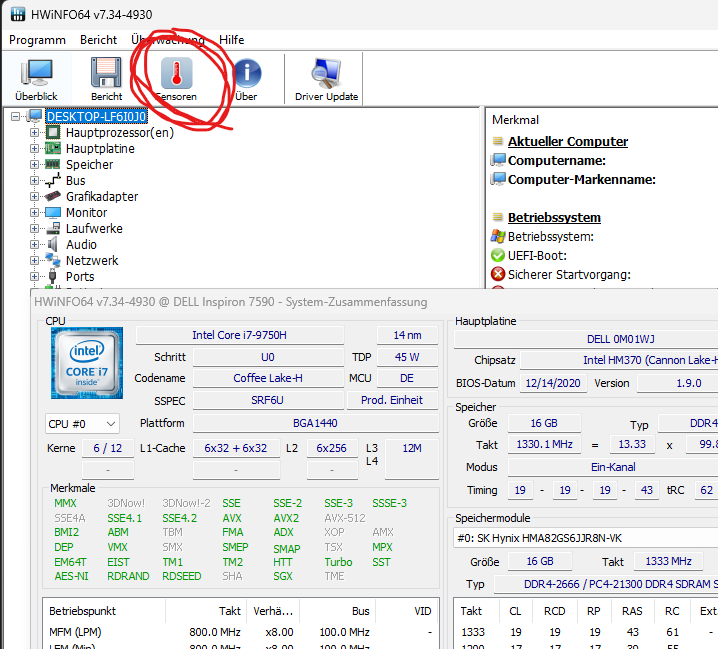Click the Sicherer Startvorgang red X icon
This screenshot has height=649, width=718.
click(x=498, y=274)
